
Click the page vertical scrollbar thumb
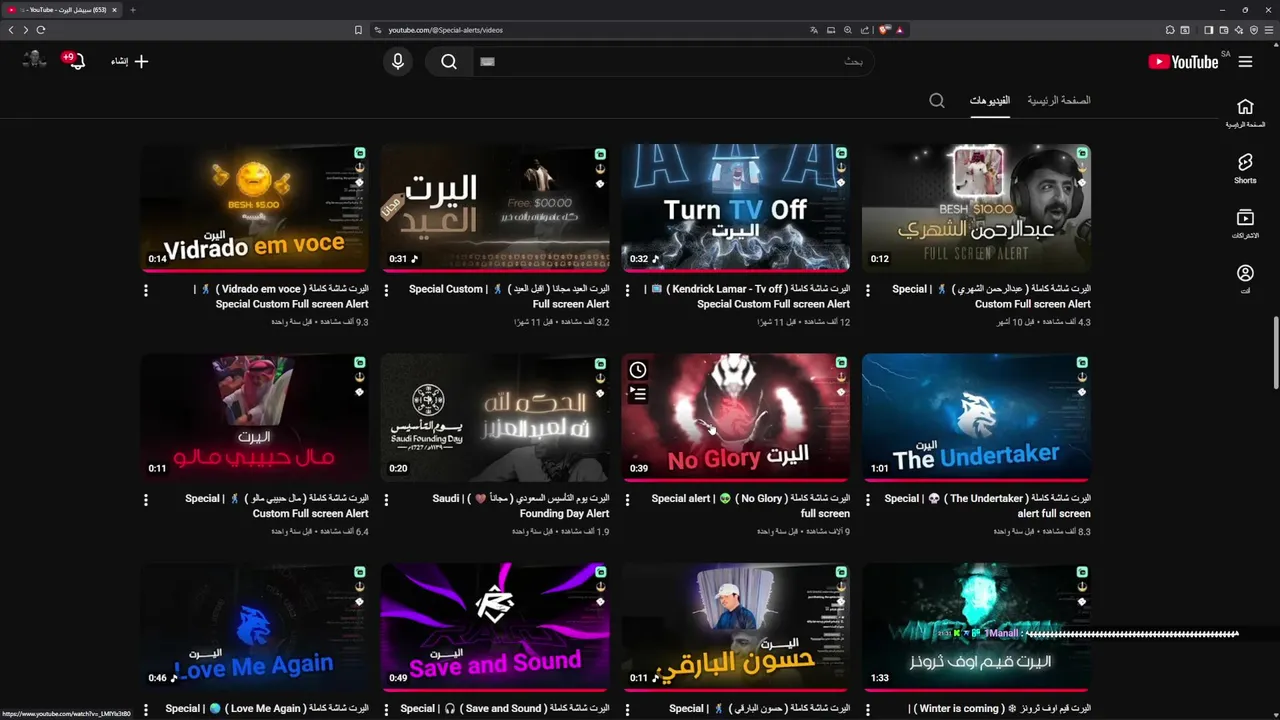pos(1275,354)
